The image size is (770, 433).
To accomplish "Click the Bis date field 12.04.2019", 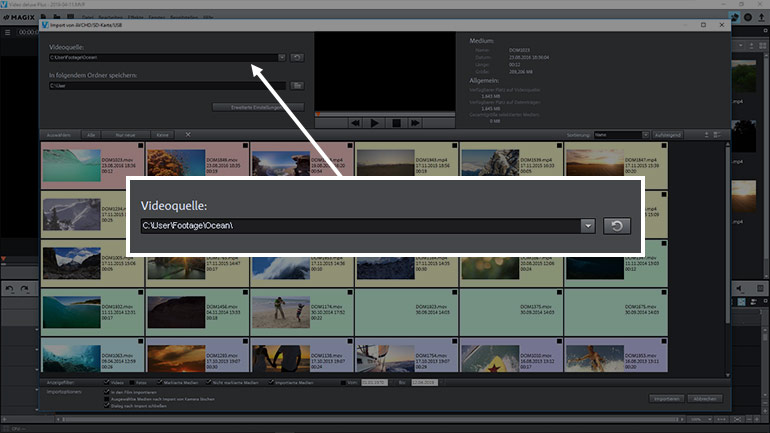I will point(424,382).
